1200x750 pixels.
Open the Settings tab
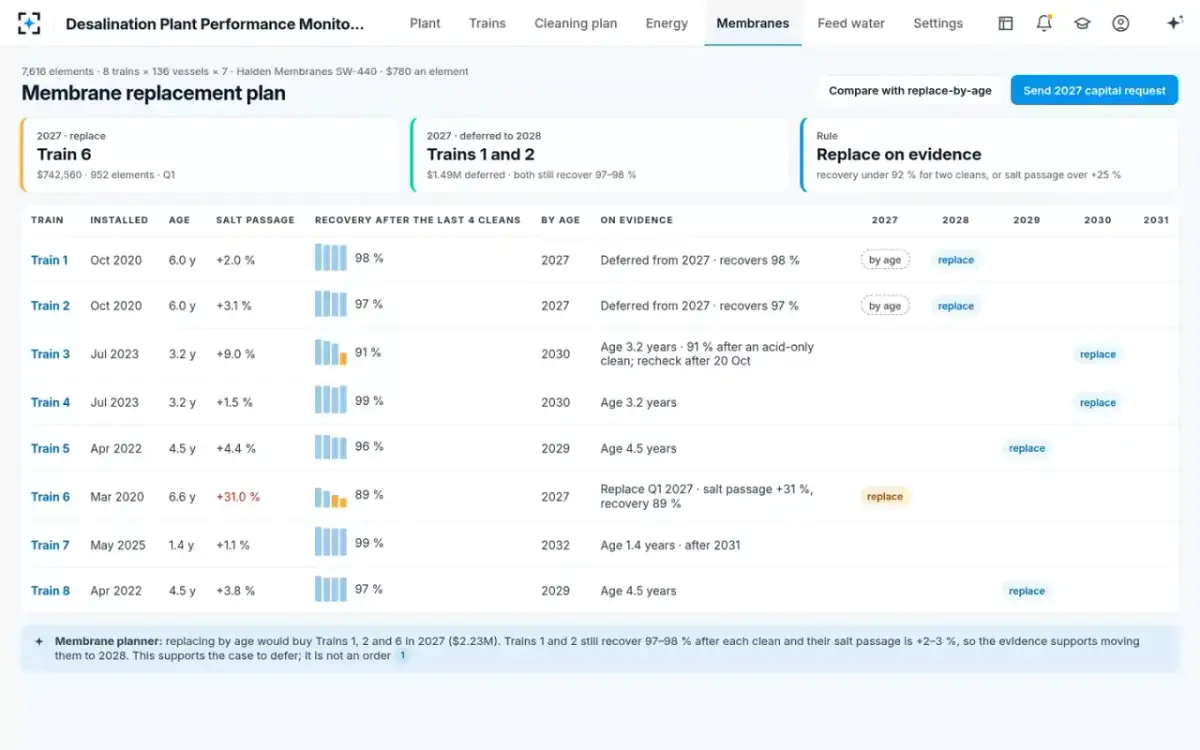point(938,23)
